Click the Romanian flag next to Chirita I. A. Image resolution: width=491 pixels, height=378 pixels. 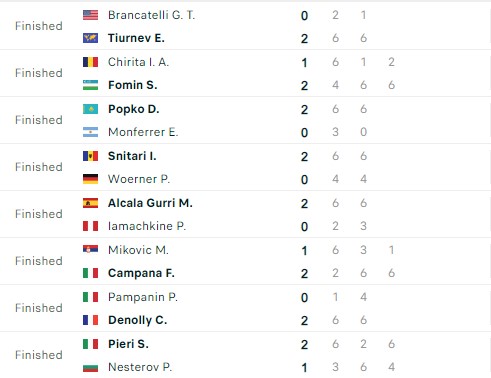[x=90, y=62]
